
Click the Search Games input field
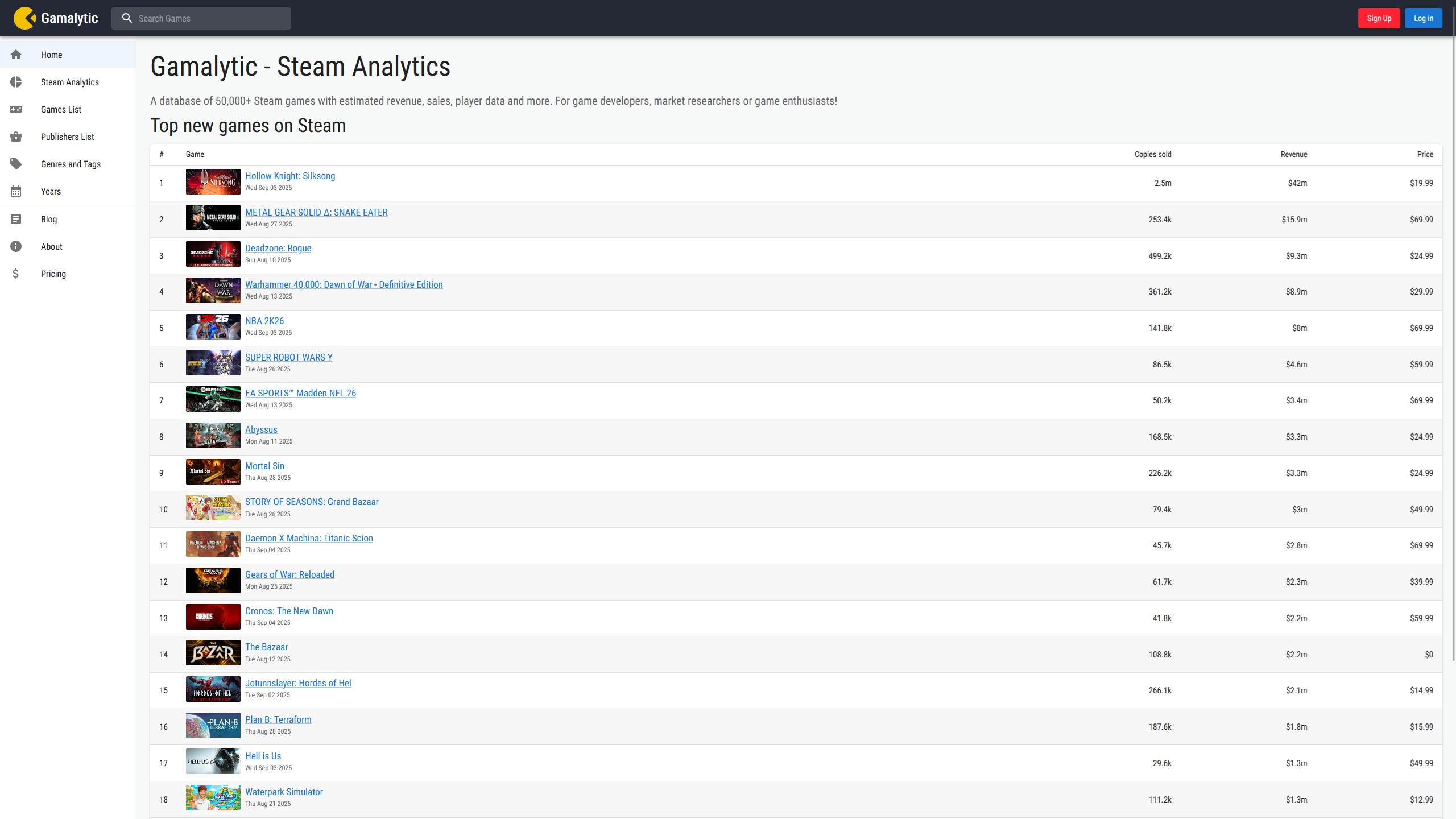(210, 18)
